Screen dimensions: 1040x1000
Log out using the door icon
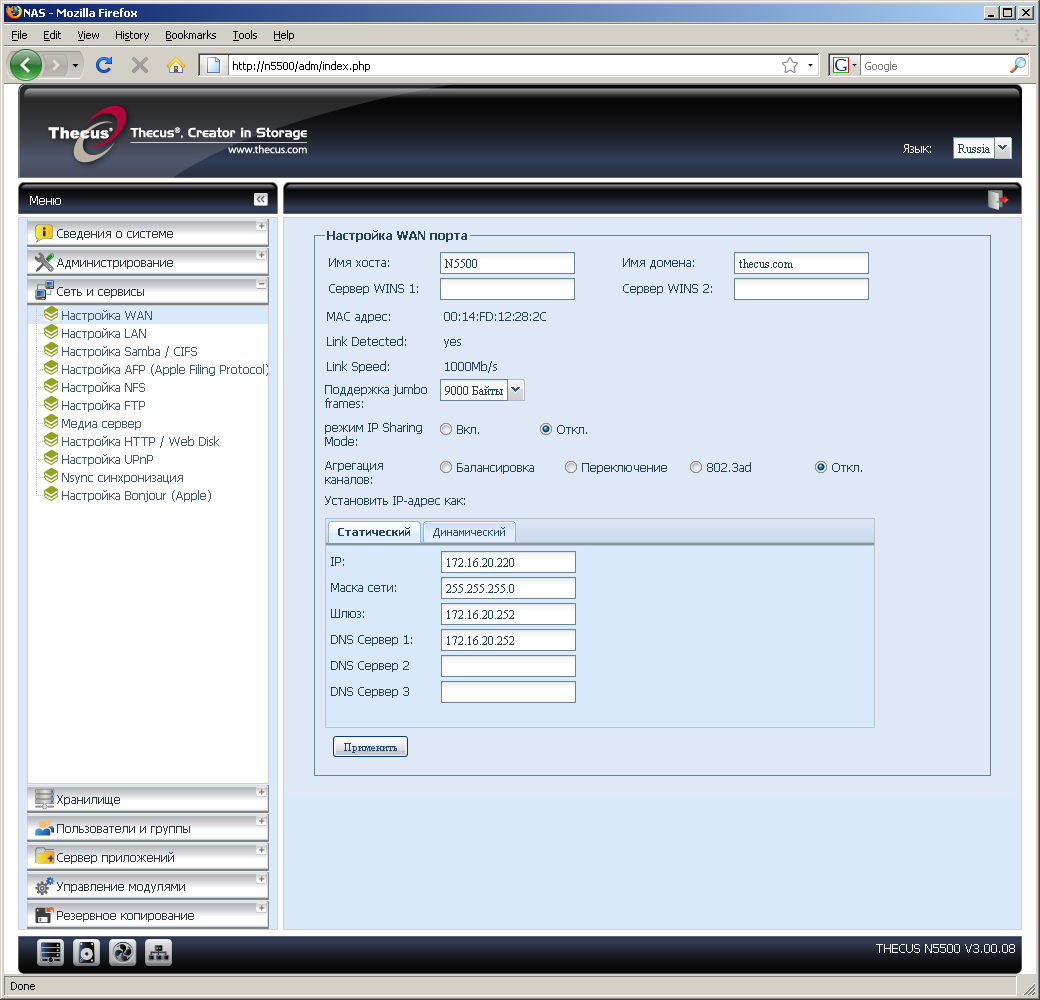[998, 199]
